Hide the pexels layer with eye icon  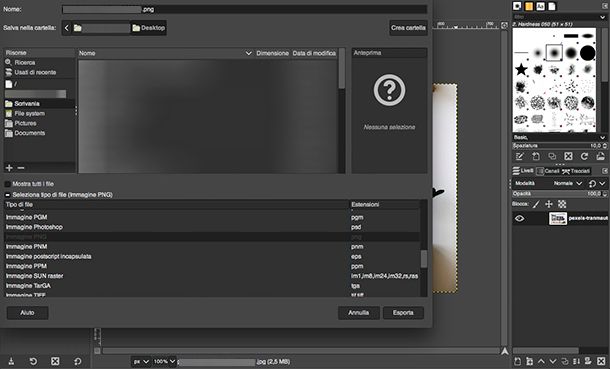[x=519, y=219]
